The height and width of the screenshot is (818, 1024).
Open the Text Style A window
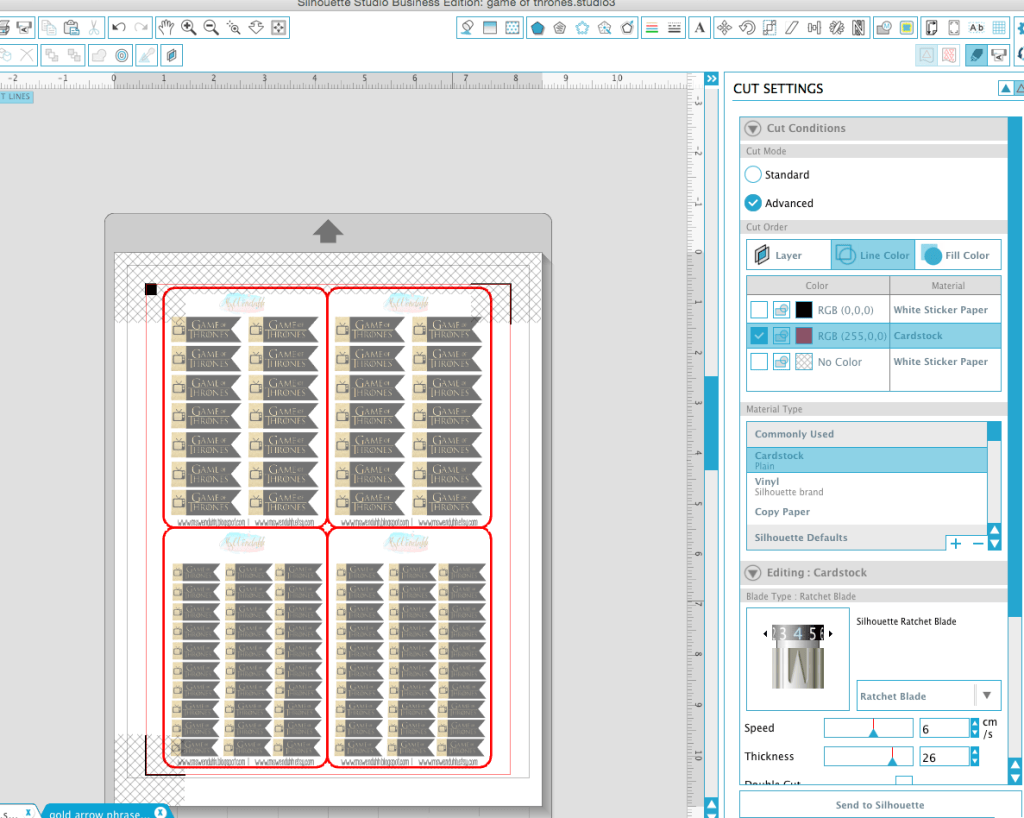coord(699,27)
